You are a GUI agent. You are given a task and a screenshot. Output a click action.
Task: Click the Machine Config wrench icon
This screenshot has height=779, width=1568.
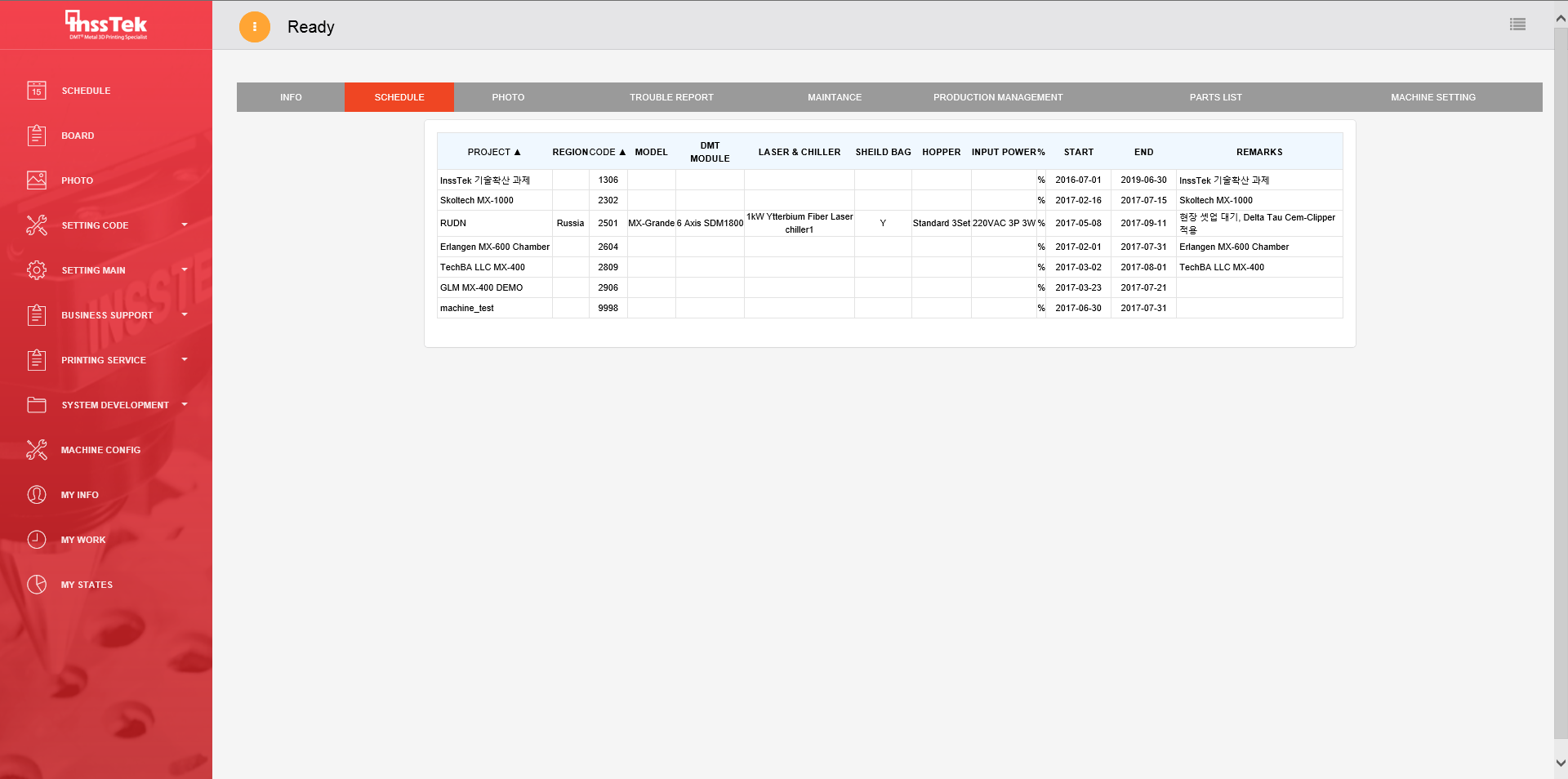click(x=37, y=450)
